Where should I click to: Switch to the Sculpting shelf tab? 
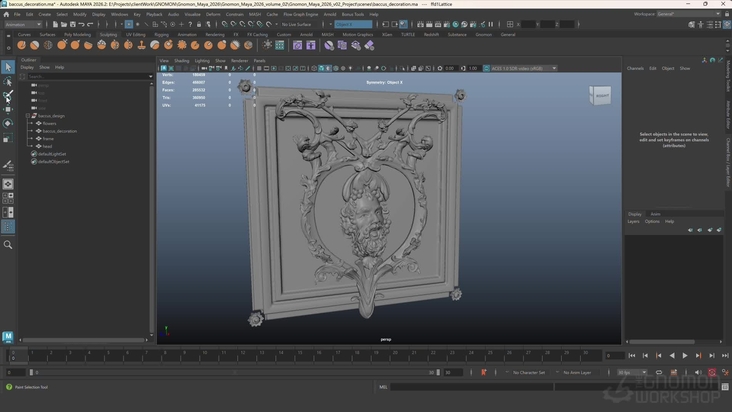(108, 34)
